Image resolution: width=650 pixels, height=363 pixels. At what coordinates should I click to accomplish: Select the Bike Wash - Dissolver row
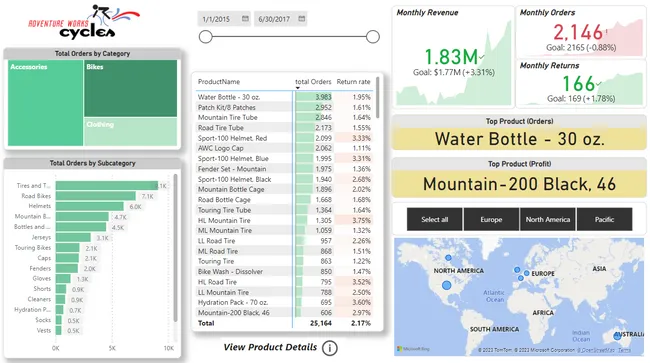point(284,271)
